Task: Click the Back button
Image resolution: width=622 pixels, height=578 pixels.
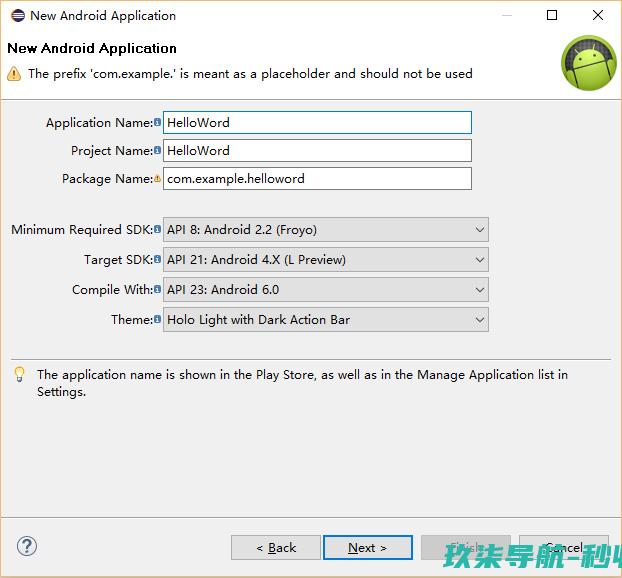Action: click(x=276, y=547)
